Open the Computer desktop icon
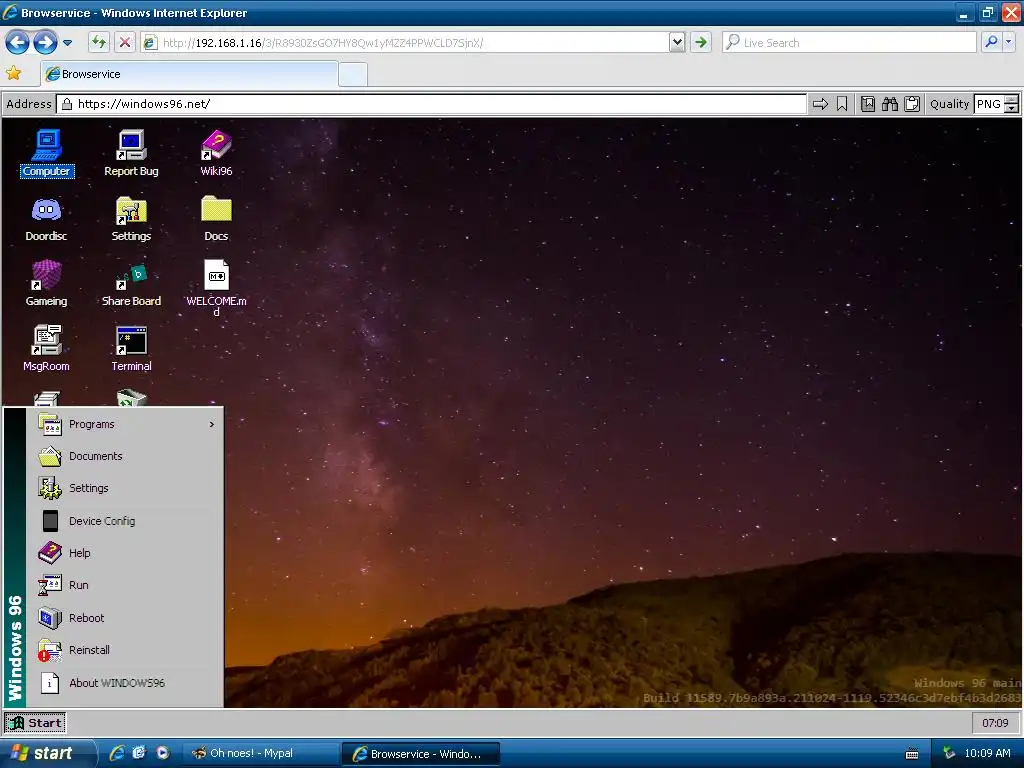The image size is (1024, 768). 46,153
